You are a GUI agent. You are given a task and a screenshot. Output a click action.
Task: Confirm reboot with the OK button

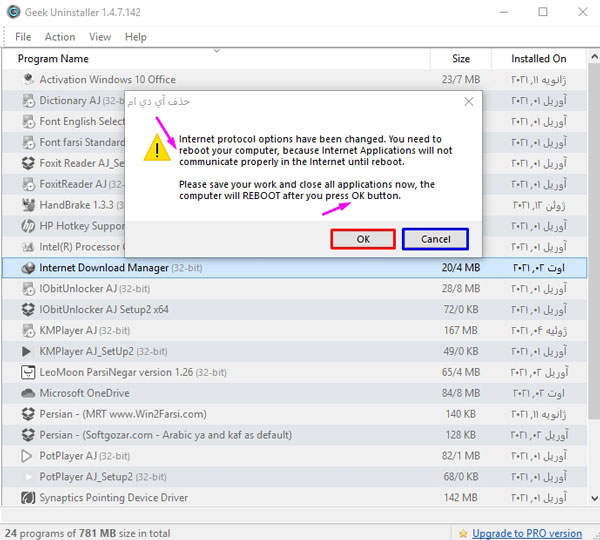363,239
